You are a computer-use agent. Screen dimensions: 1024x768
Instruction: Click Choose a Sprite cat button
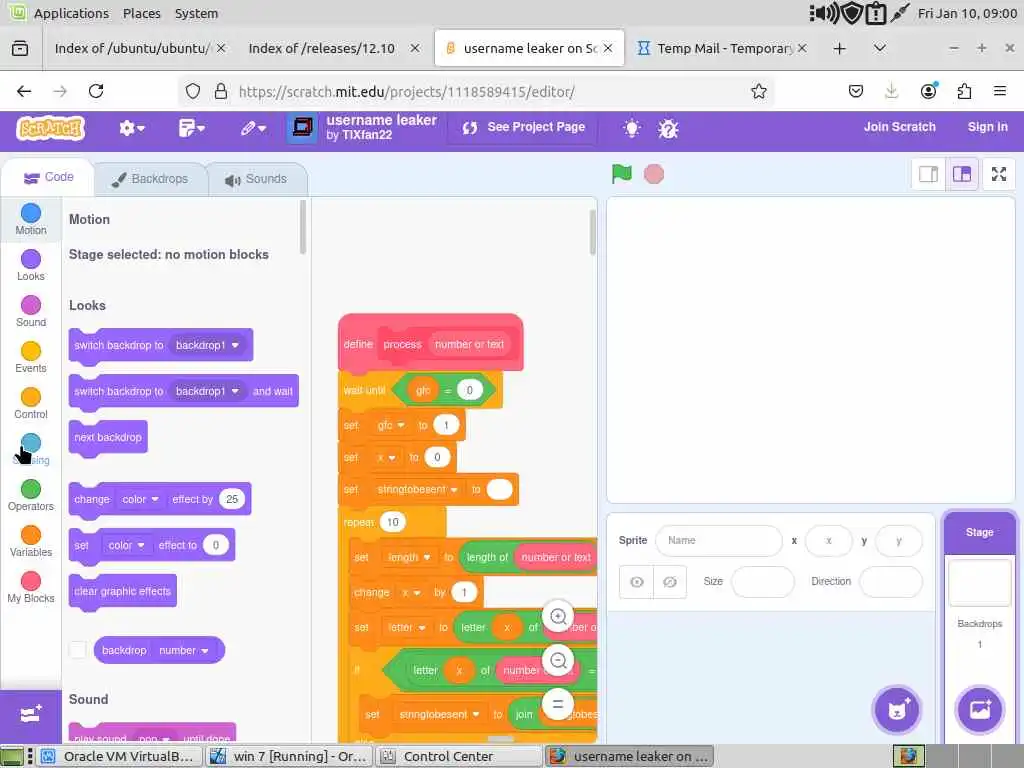897,709
